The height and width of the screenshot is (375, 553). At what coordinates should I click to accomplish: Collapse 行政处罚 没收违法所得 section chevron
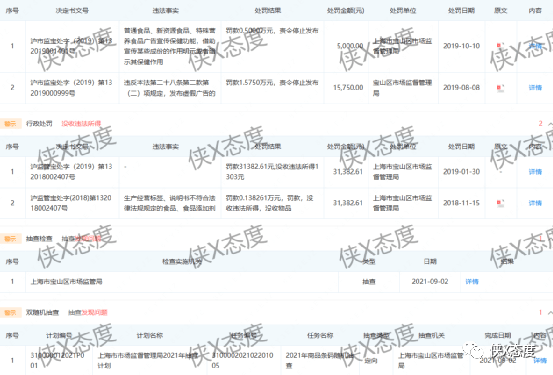pyautogui.click(x=550, y=124)
